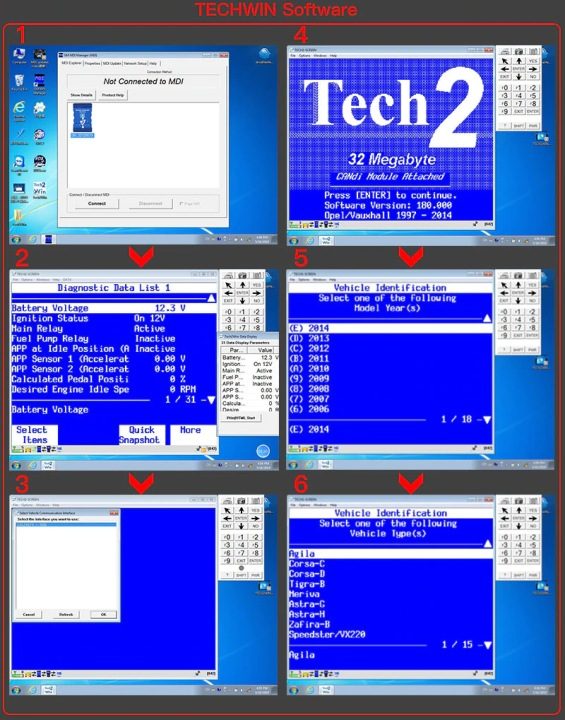Click MDI Manager taskbar icon in panel 1

point(49,239)
